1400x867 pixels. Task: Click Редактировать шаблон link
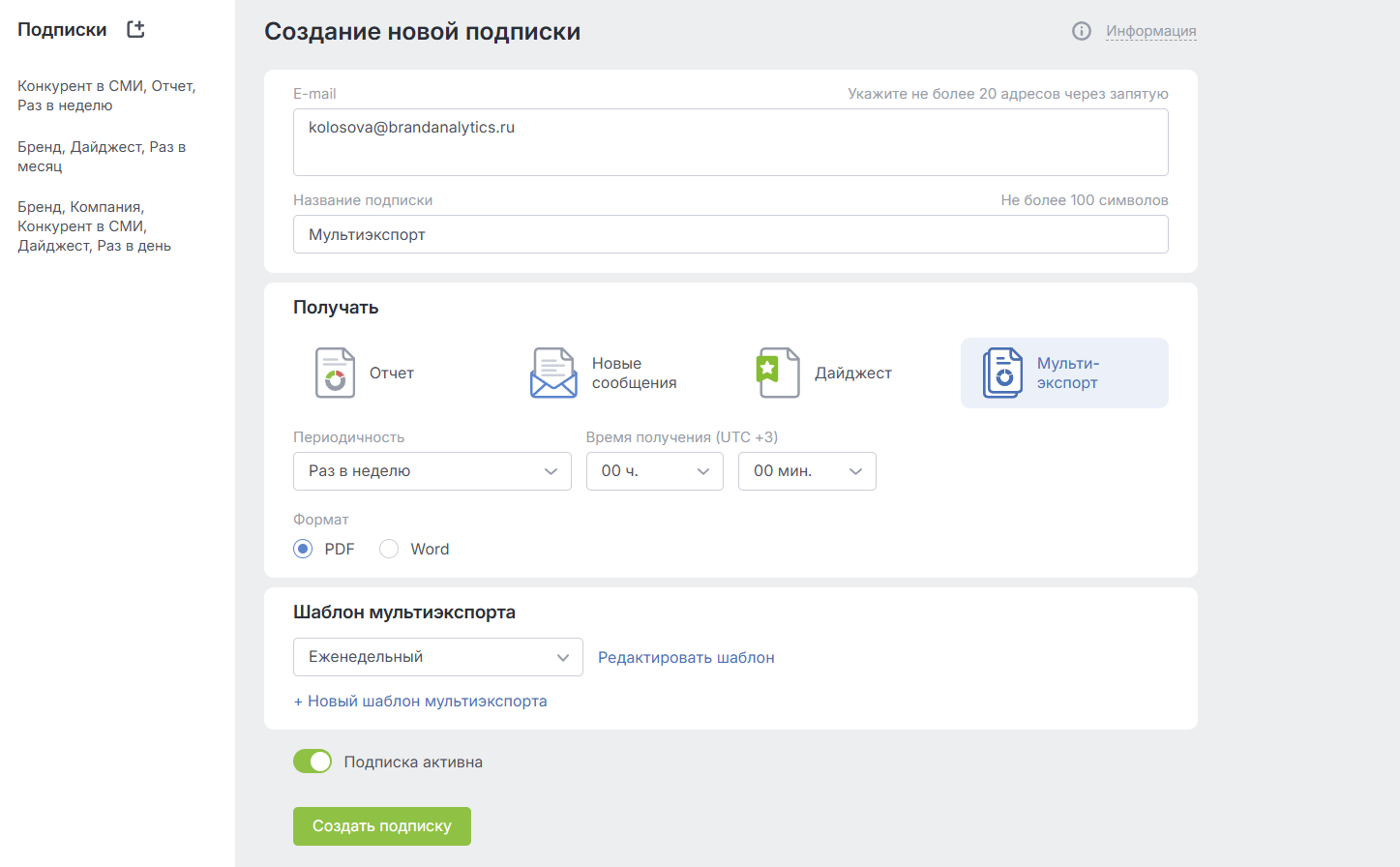click(686, 657)
